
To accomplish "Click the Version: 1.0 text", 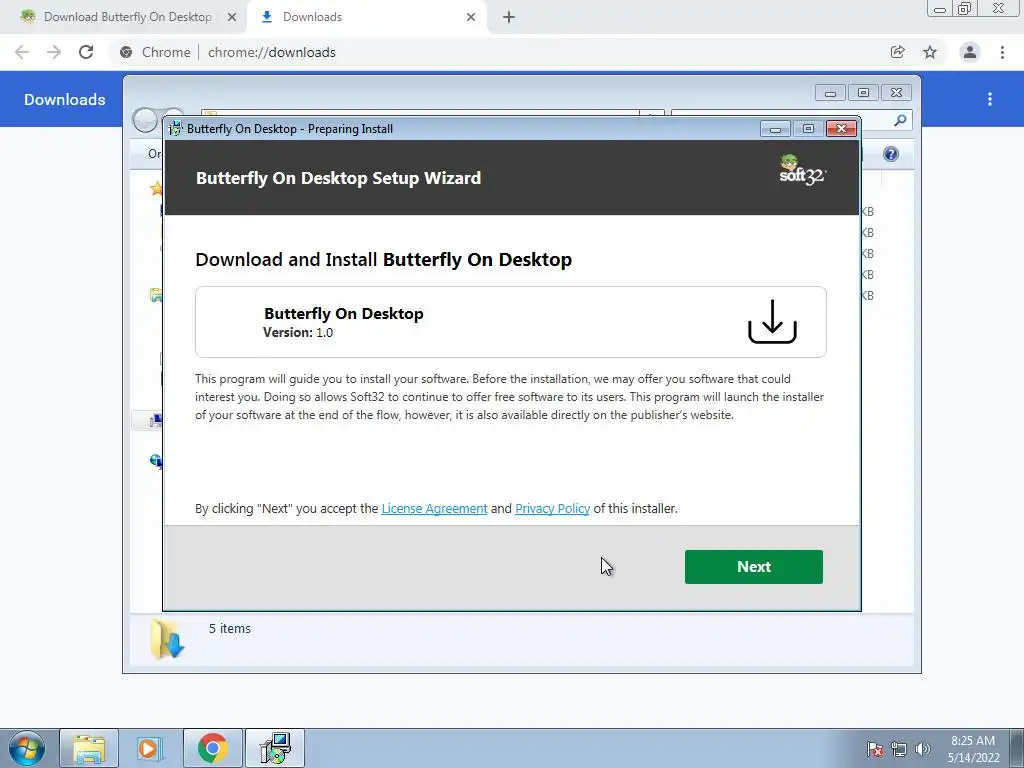I will point(298,332).
